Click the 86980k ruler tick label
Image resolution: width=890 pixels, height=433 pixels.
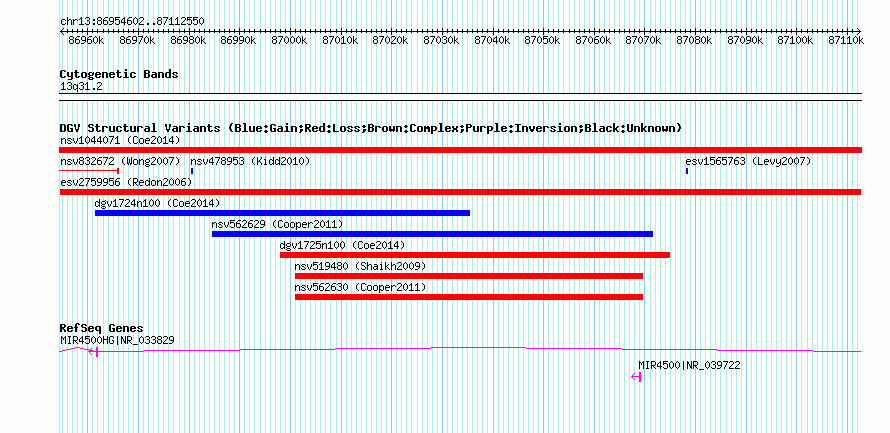click(188, 40)
